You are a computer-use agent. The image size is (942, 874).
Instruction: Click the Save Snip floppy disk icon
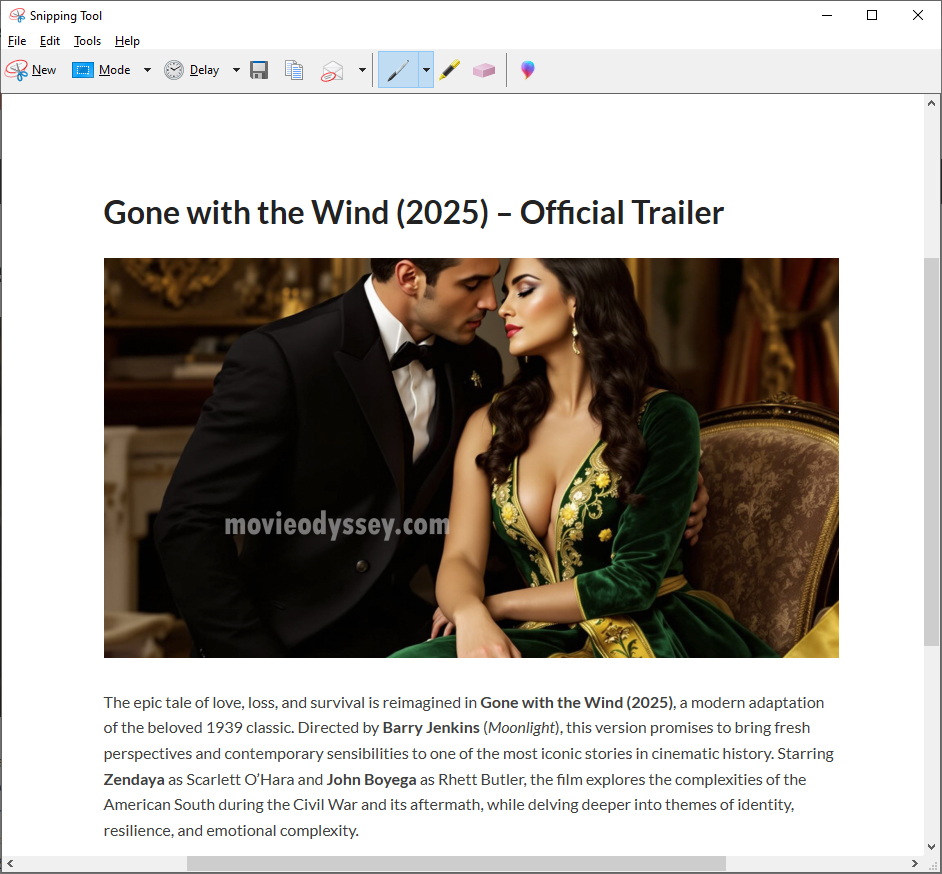coord(259,70)
